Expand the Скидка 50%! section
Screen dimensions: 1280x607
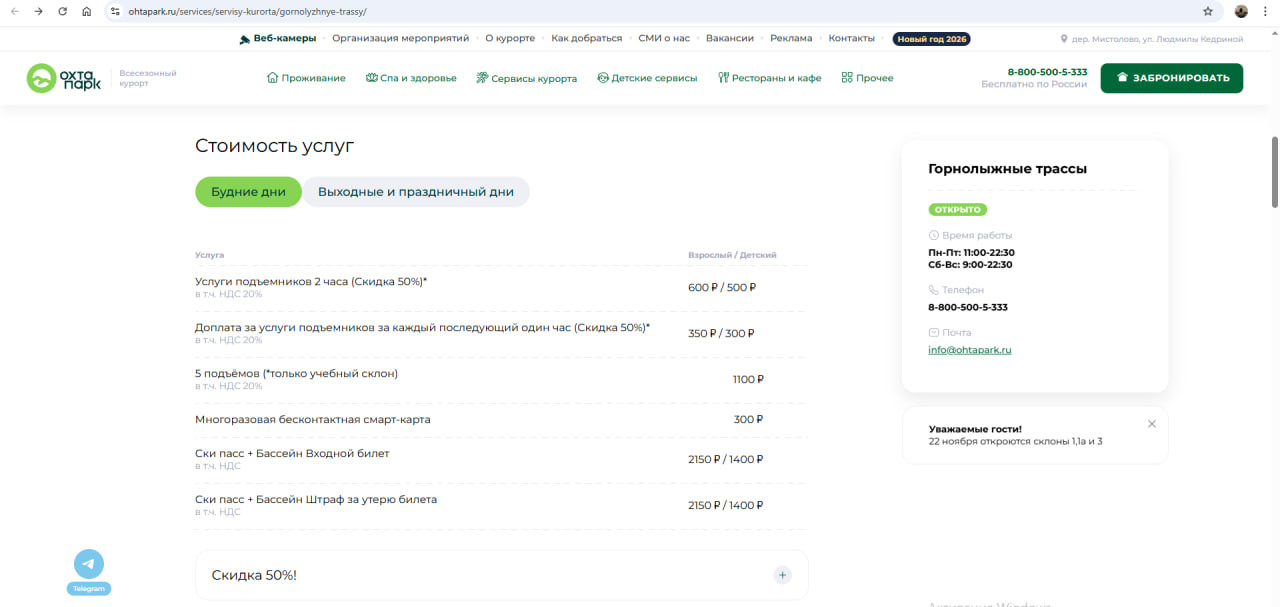[782, 575]
